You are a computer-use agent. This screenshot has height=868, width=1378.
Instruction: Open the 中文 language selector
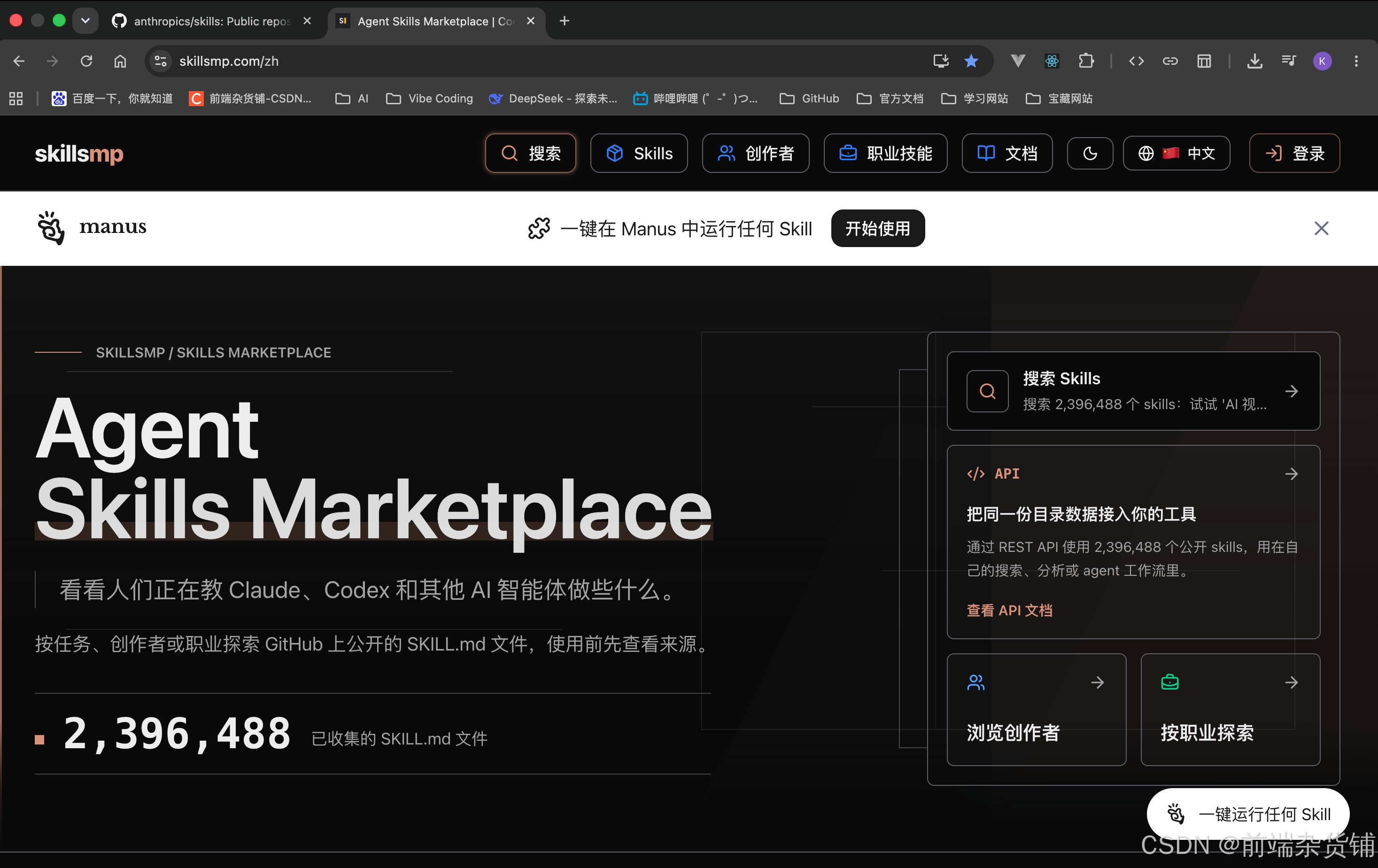click(1177, 153)
